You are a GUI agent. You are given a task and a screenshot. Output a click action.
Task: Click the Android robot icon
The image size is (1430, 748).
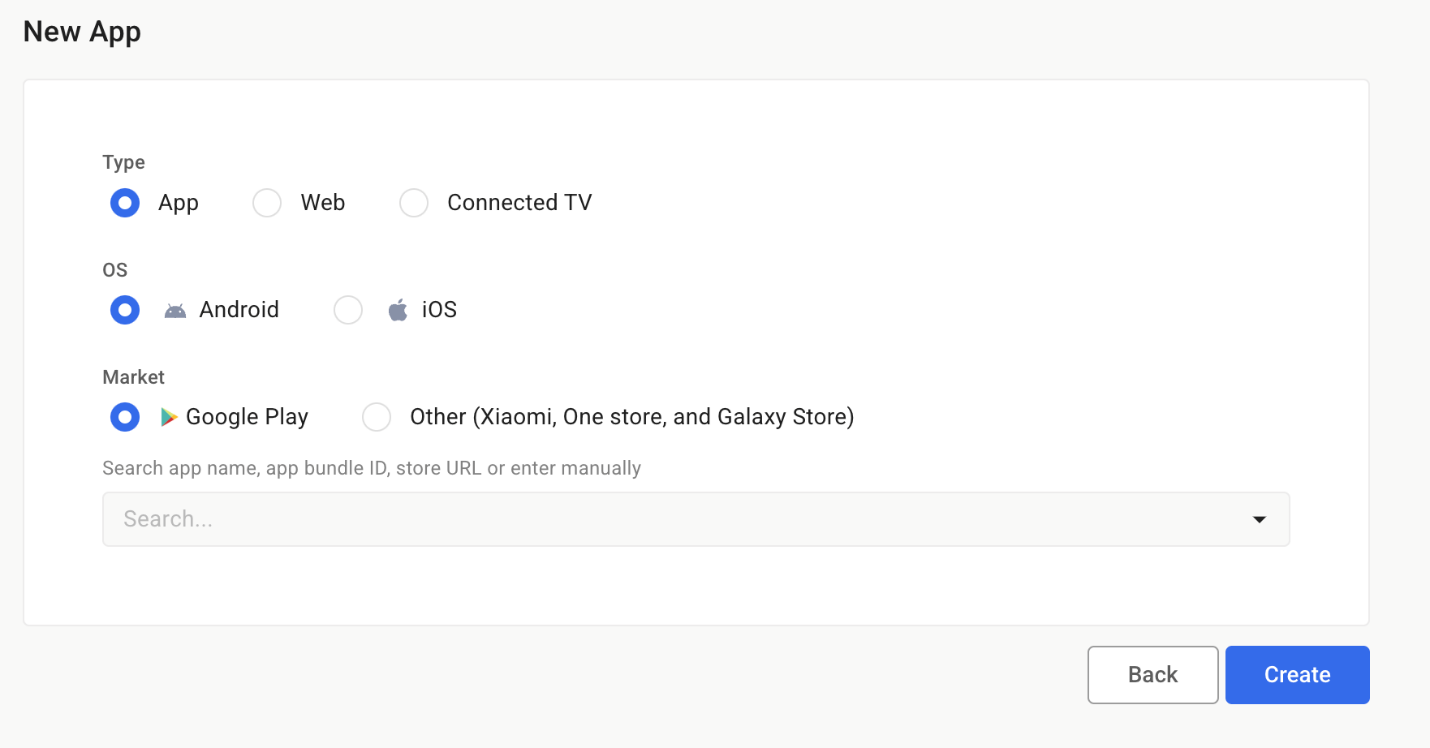pyautogui.click(x=175, y=311)
